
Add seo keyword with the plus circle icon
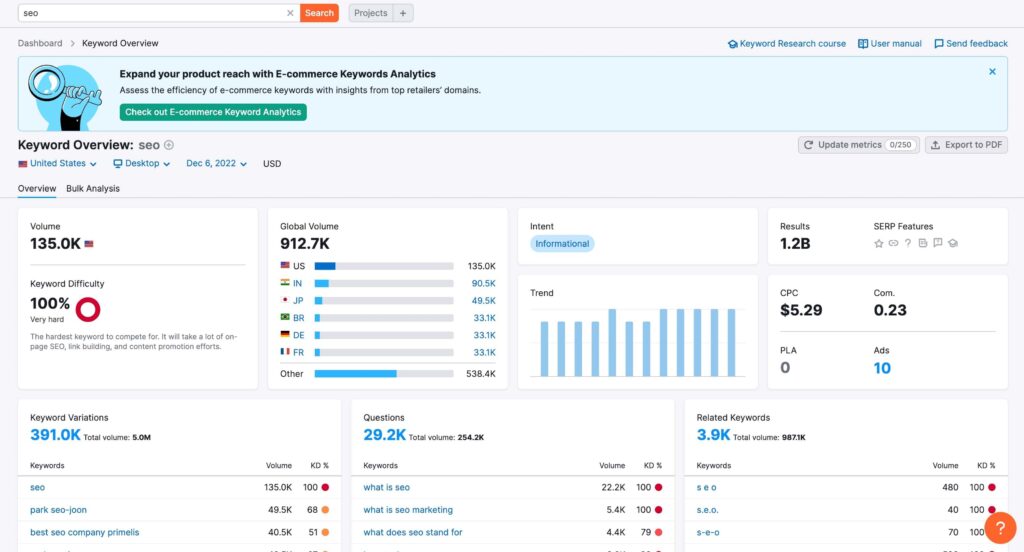click(x=168, y=145)
